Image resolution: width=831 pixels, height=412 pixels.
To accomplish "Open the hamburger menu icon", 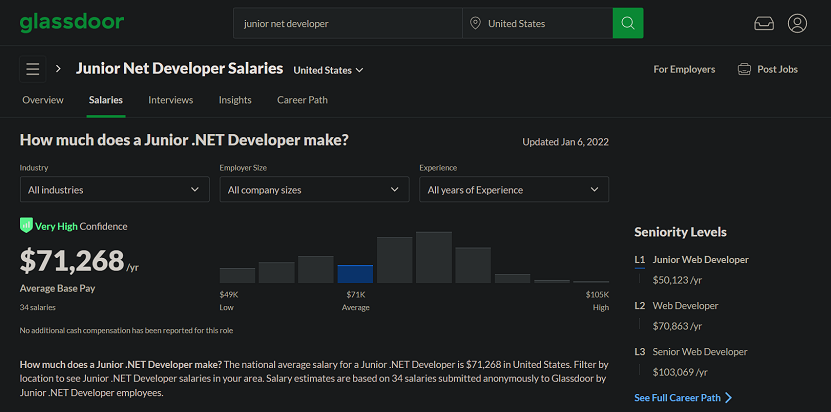I will tap(33, 69).
